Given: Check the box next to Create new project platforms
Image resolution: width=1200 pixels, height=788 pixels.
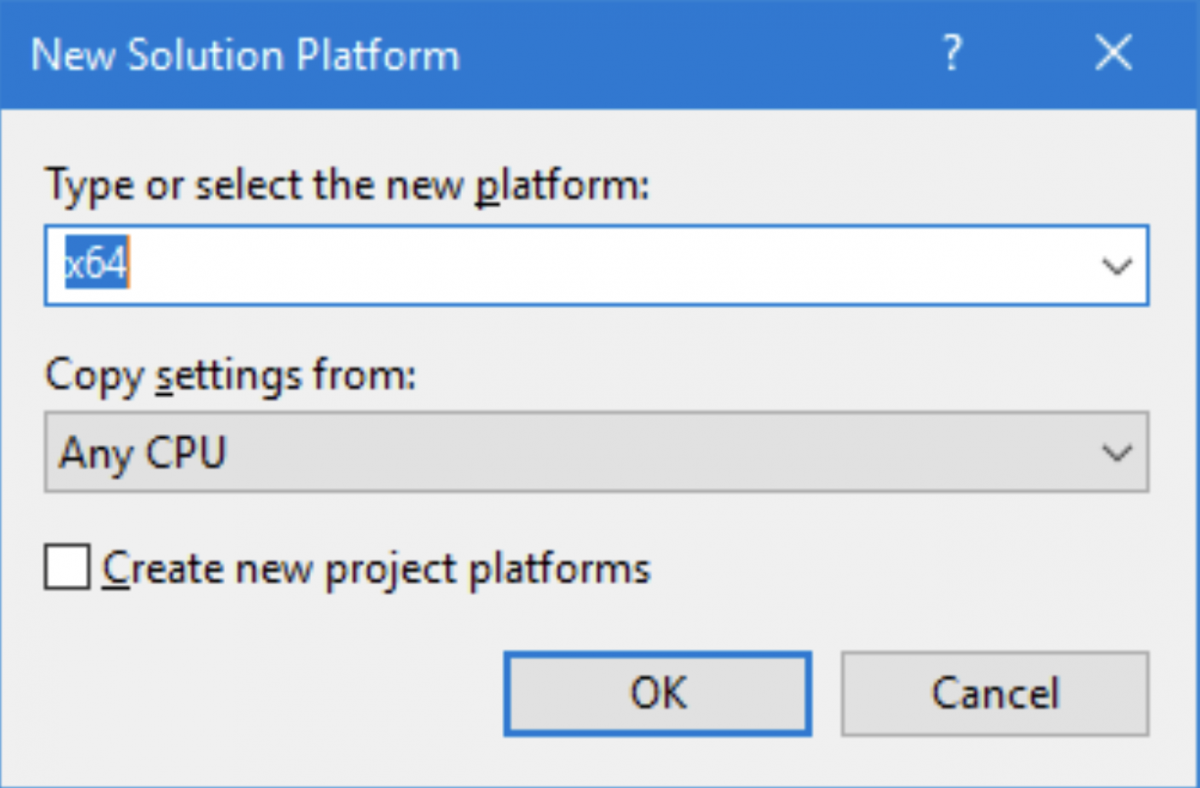Looking at the screenshot, I should [66, 567].
